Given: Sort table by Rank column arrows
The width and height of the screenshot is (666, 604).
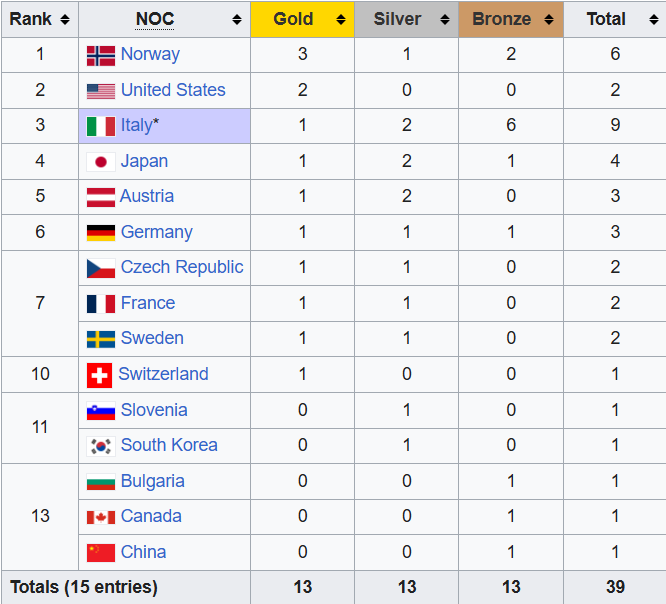Looking at the screenshot, I should coord(64,20).
